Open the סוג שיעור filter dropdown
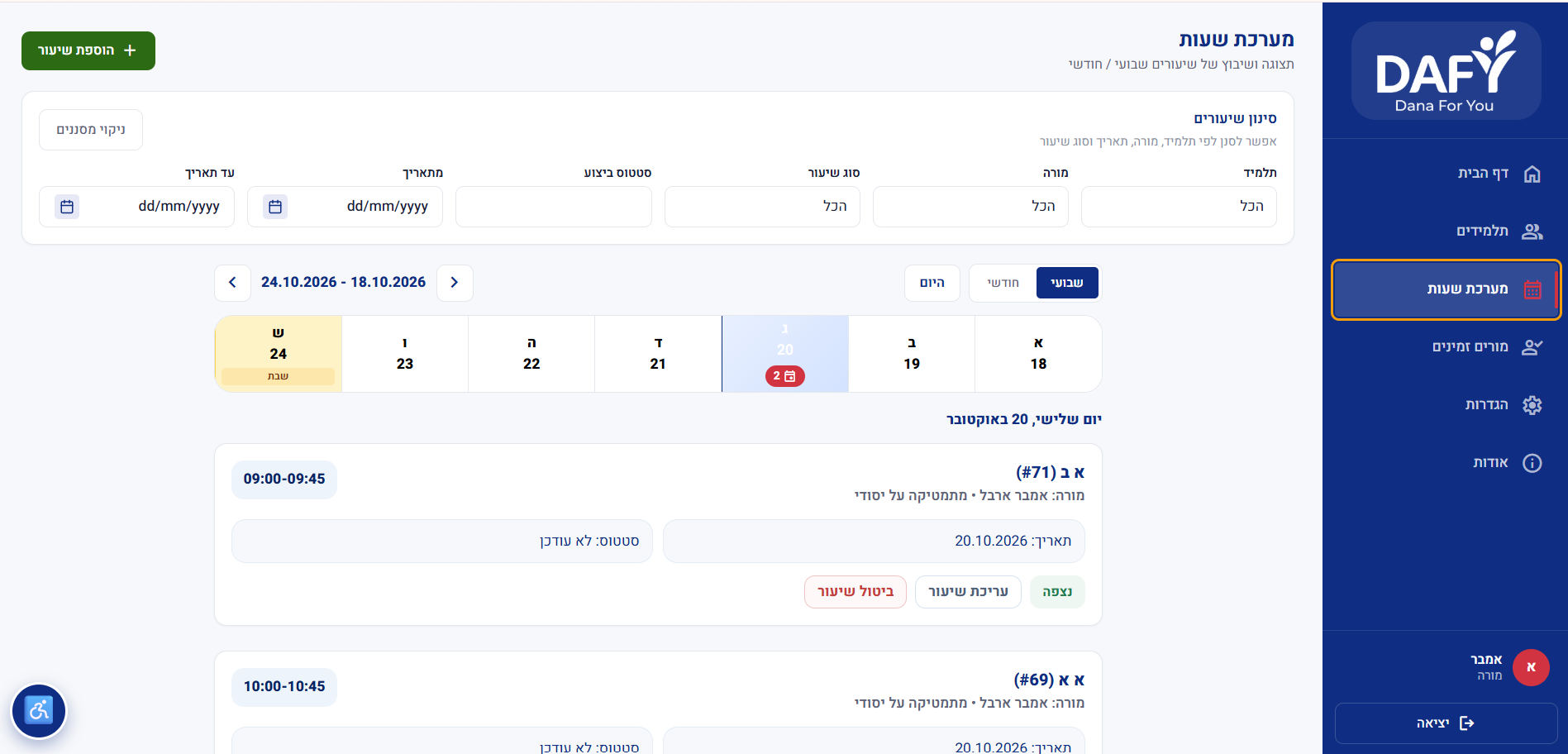 pyautogui.click(x=762, y=207)
